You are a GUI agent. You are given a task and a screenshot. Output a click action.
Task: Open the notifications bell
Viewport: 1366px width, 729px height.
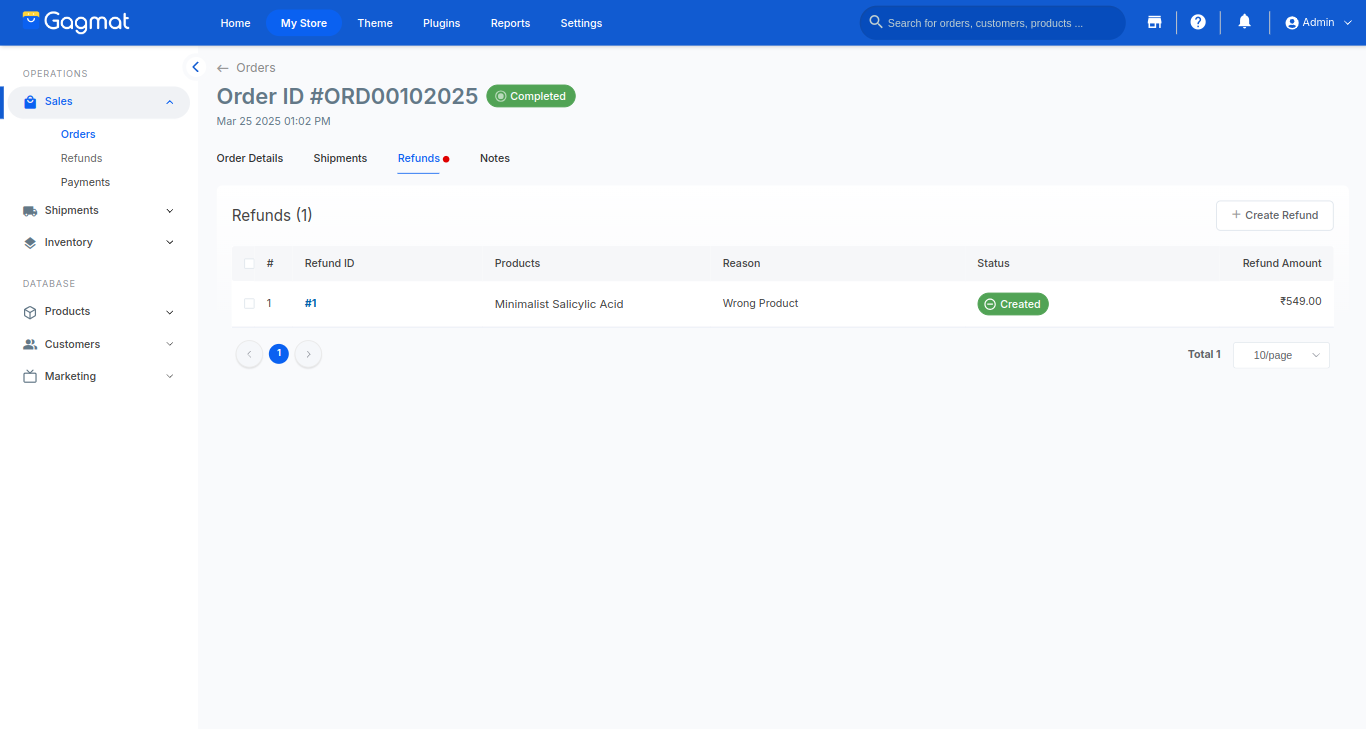1244,22
